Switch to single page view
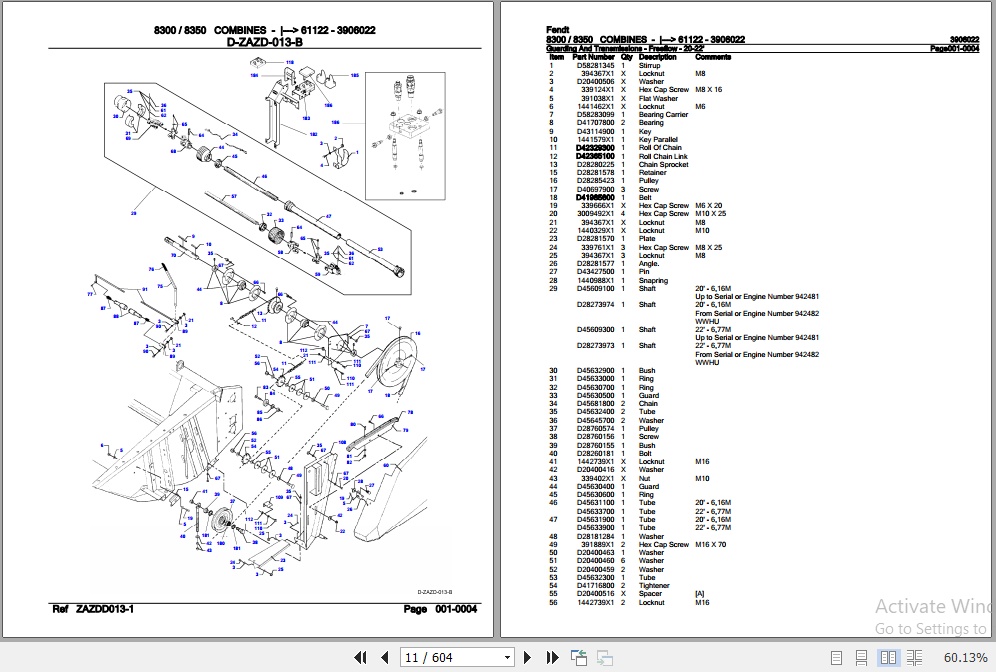The image size is (996, 672). tap(837, 658)
